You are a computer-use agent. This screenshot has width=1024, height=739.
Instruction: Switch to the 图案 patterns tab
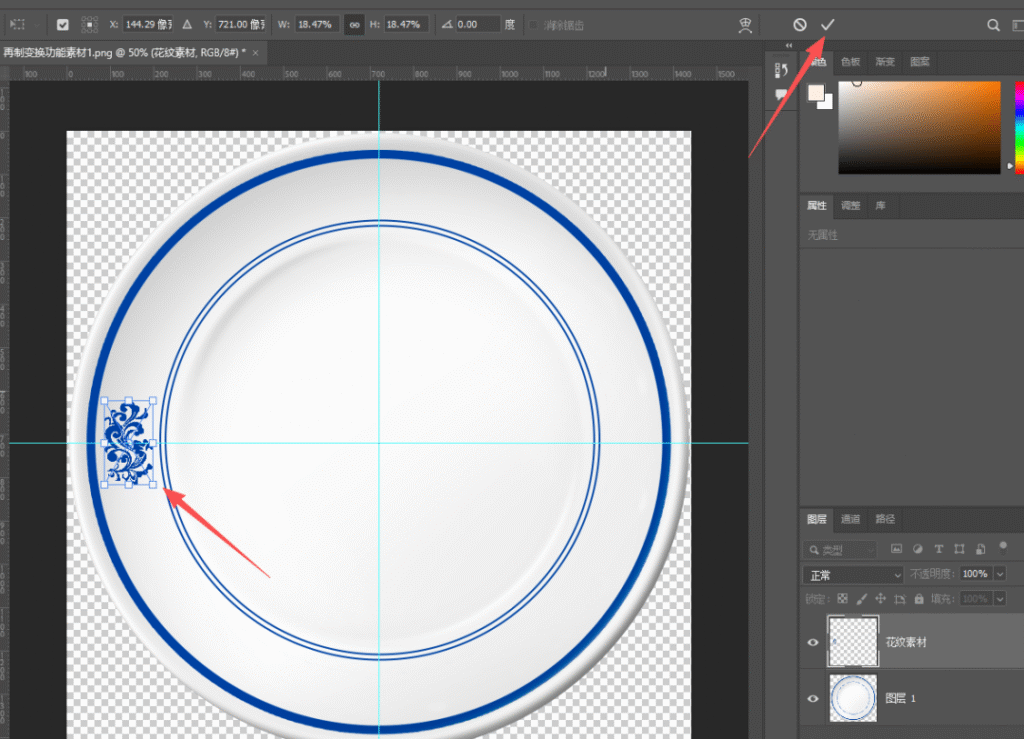[920, 62]
